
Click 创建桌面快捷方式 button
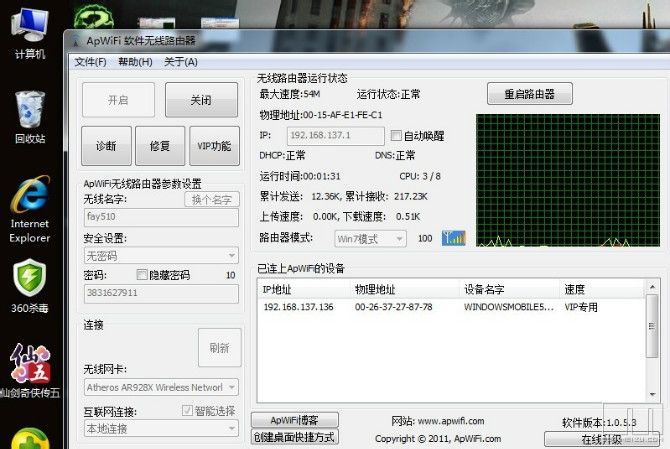(x=294, y=437)
